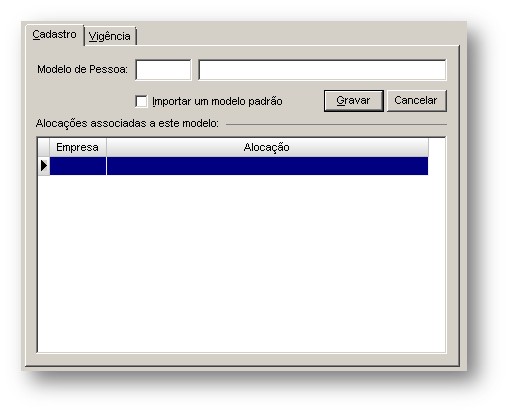Screen dimensions: 509x413
Task: Sort by the Empresa column header
Action: pos(78,147)
